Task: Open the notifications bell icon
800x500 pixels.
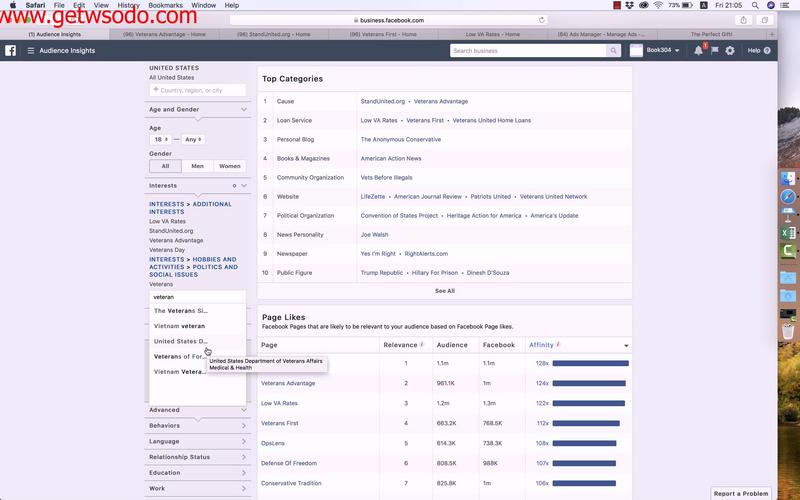Action: click(x=698, y=51)
